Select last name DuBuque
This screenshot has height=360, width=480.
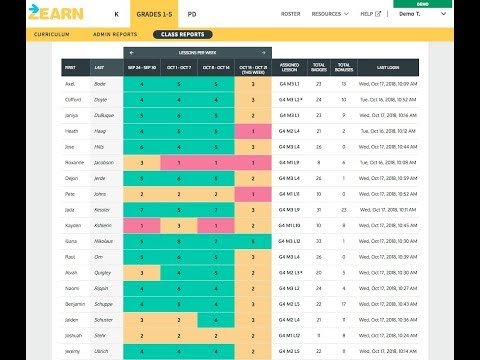click(104, 115)
